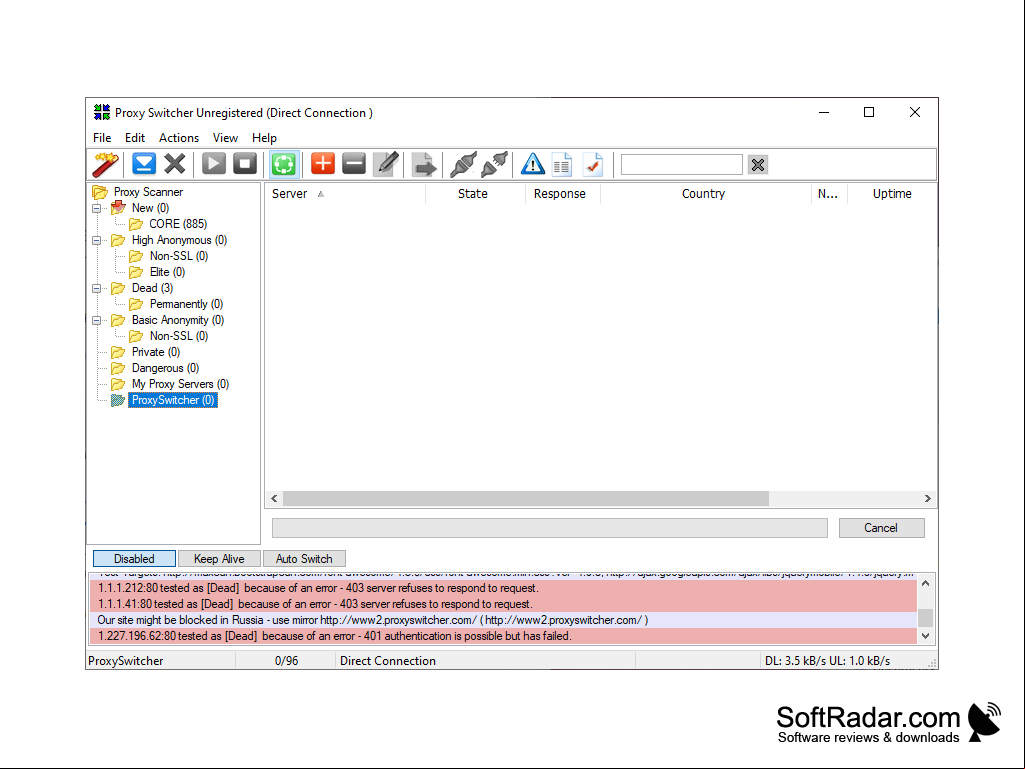This screenshot has height=769, width=1025.
Task: Click the proxy list horizontal scrollbar thumb
Action: pos(526,499)
